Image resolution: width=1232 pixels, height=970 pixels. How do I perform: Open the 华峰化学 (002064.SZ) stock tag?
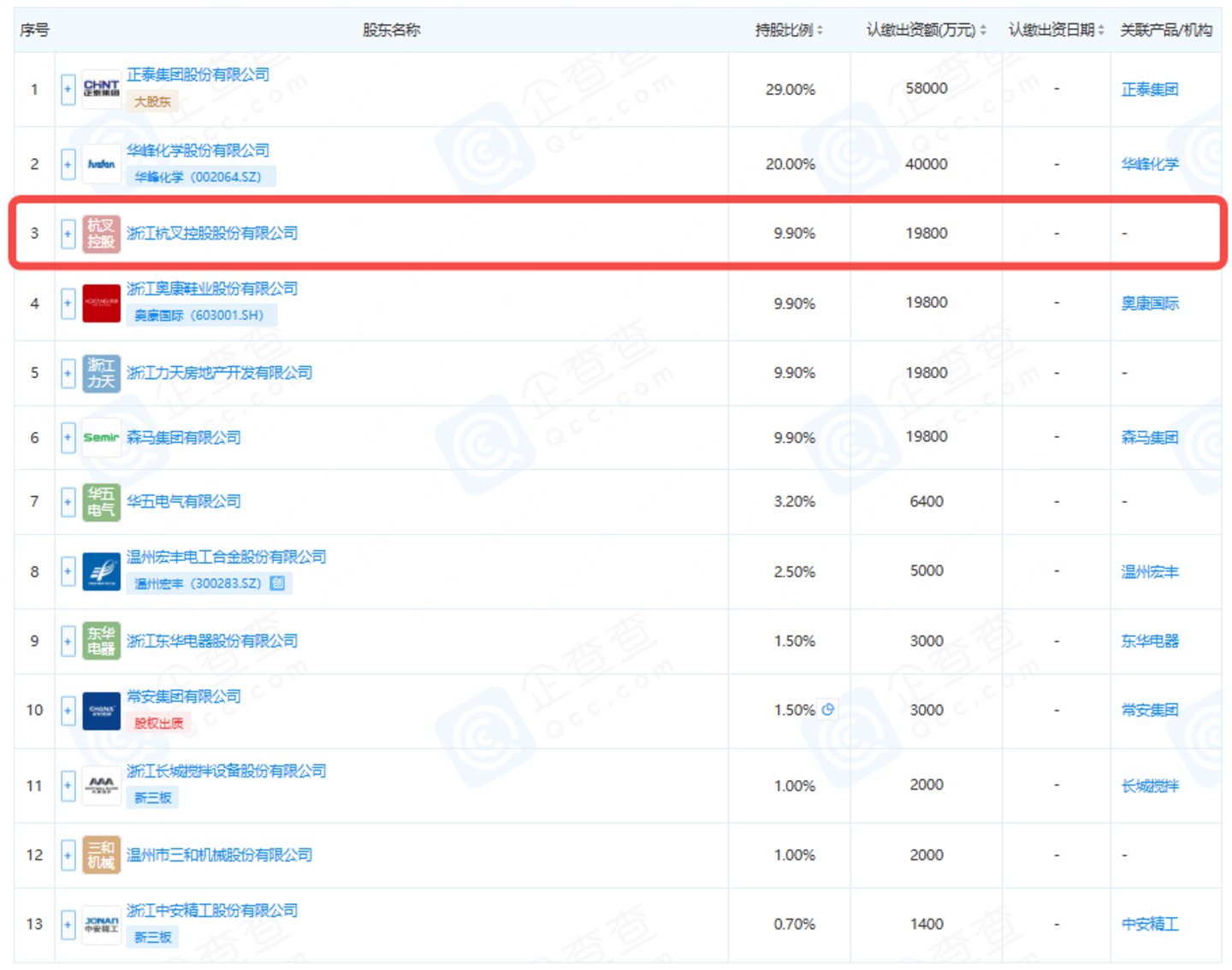coord(201,177)
